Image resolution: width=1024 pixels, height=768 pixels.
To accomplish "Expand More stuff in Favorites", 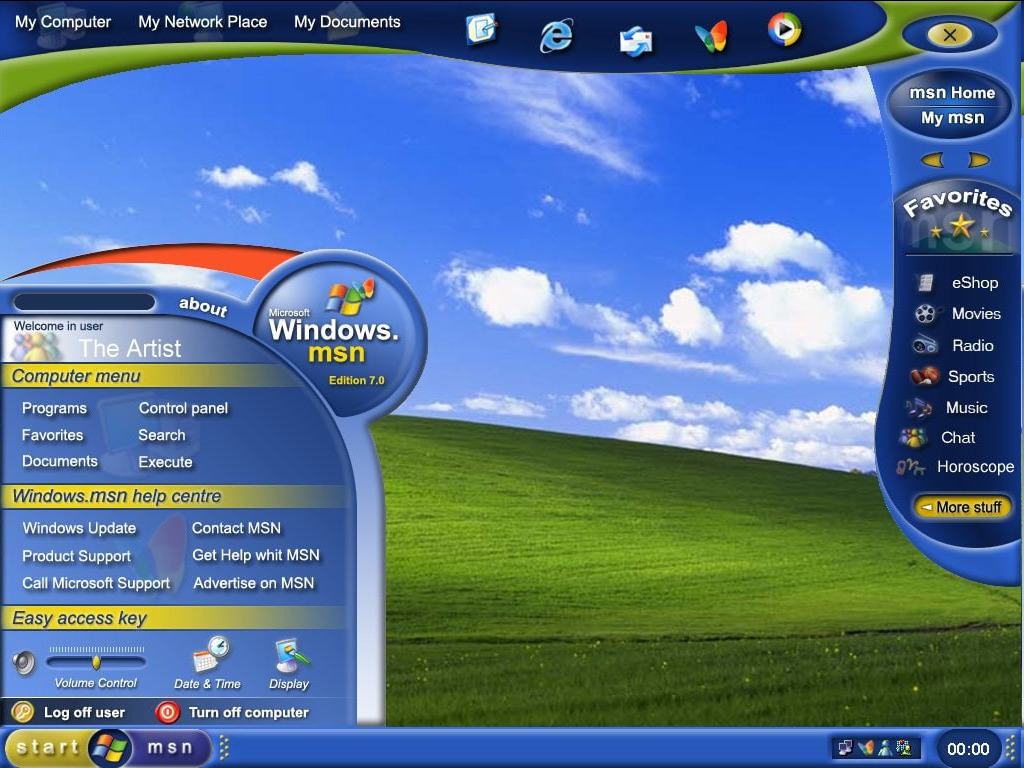I will click(x=961, y=507).
